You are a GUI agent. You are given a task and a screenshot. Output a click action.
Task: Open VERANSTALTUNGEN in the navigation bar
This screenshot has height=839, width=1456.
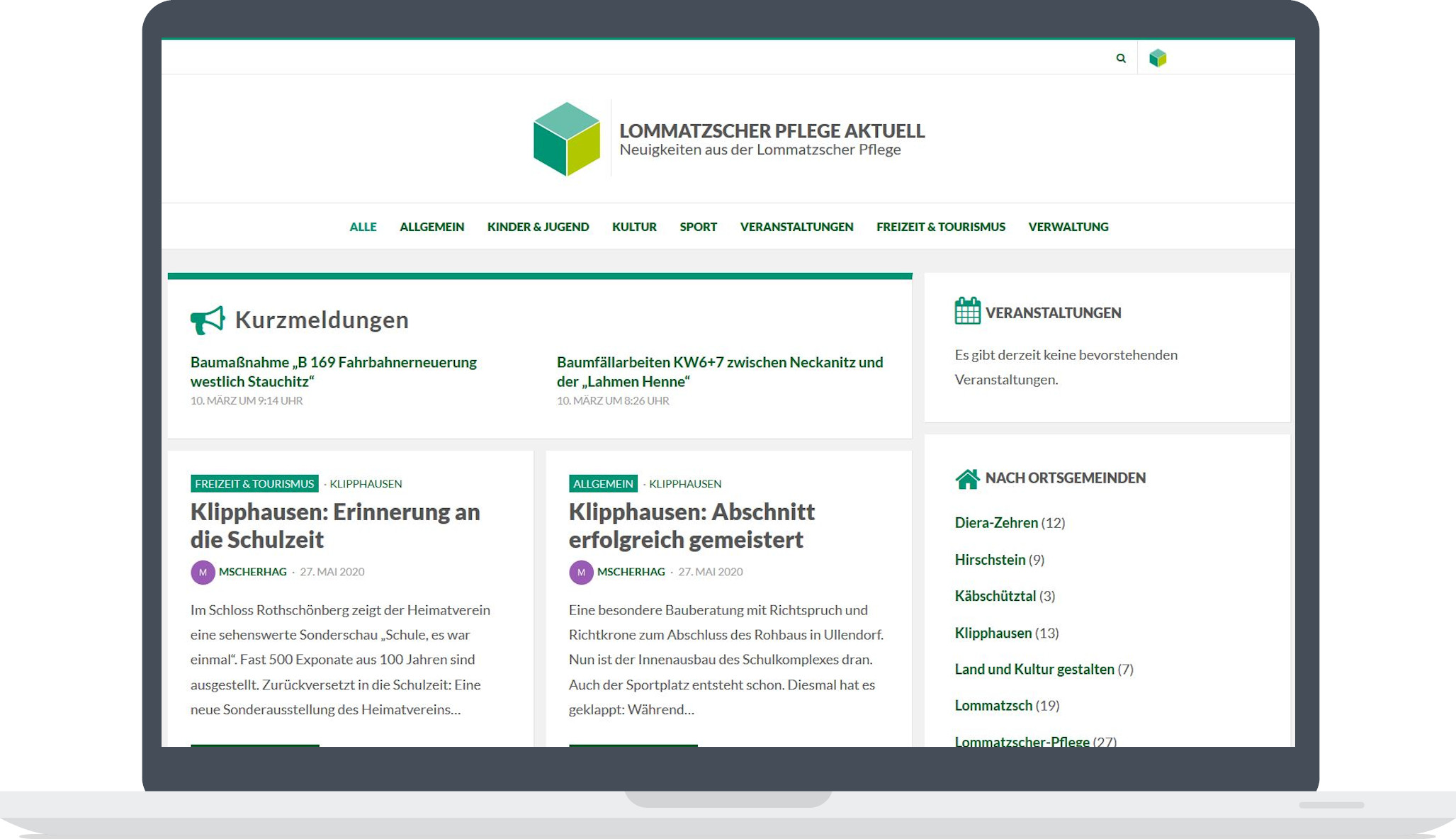[797, 227]
